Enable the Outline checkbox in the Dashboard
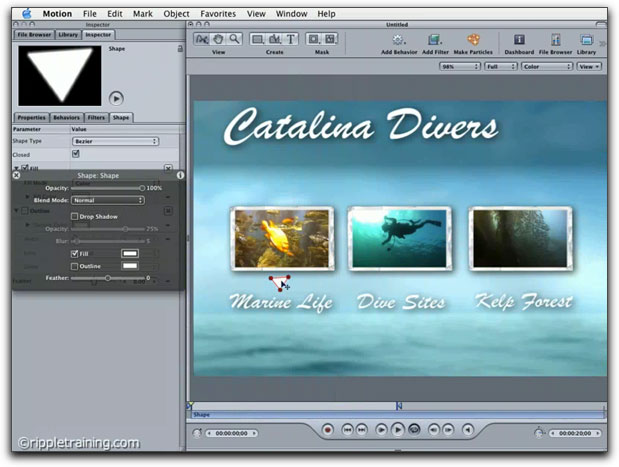Viewport: 619px width, 467px height. click(x=75, y=266)
